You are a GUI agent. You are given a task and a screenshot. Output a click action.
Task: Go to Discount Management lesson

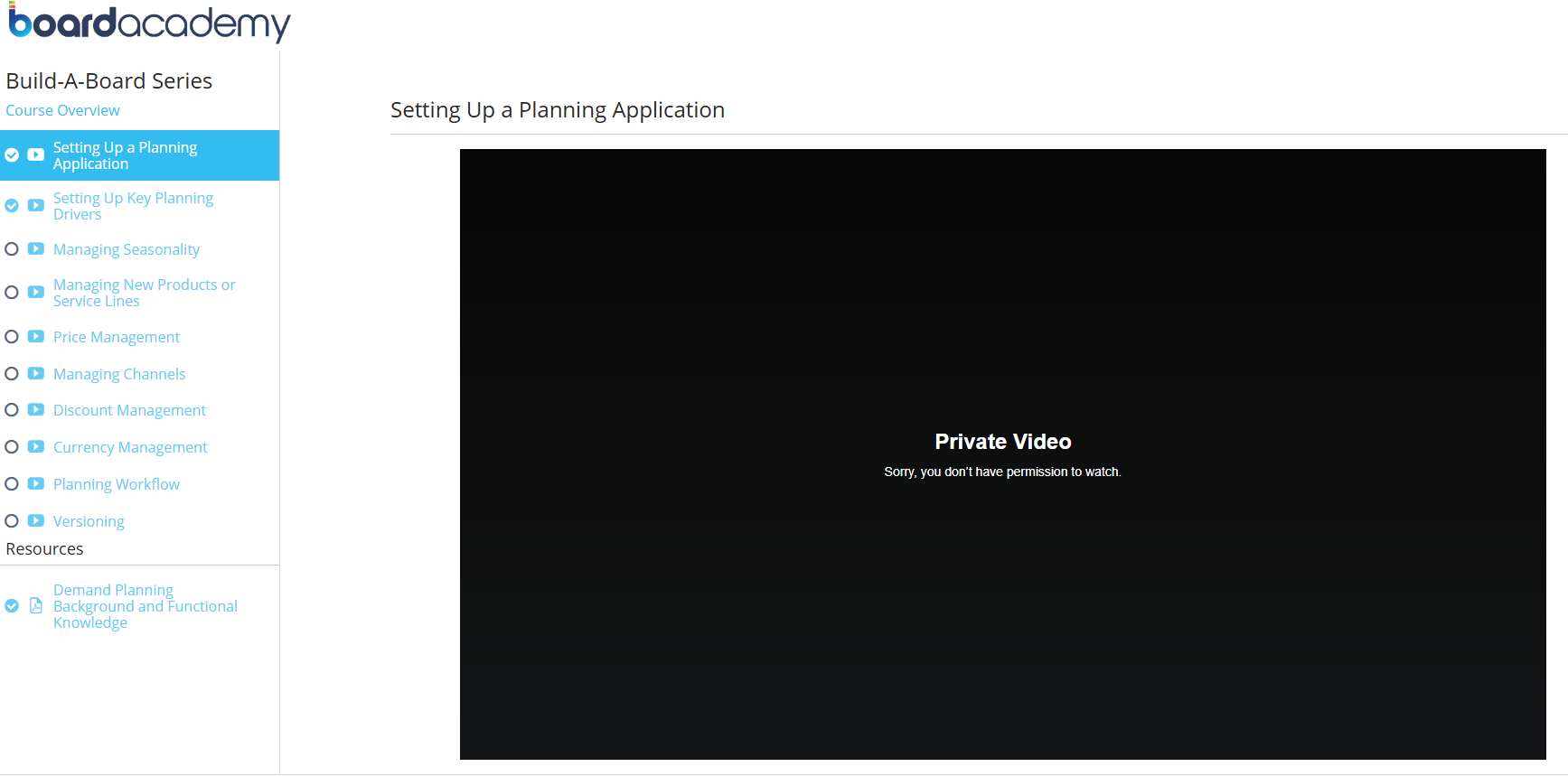129,410
